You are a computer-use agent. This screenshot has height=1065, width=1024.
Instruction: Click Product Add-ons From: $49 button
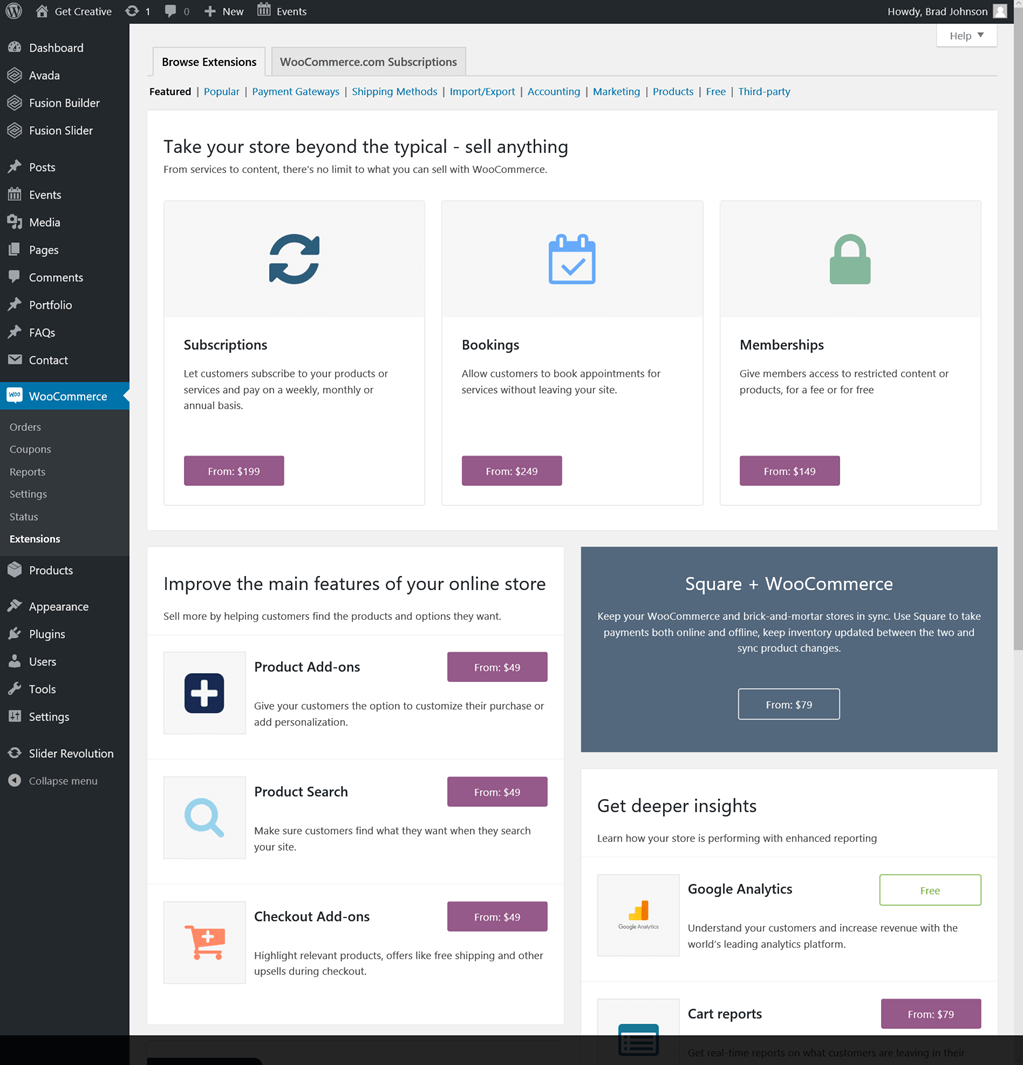tap(497, 667)
